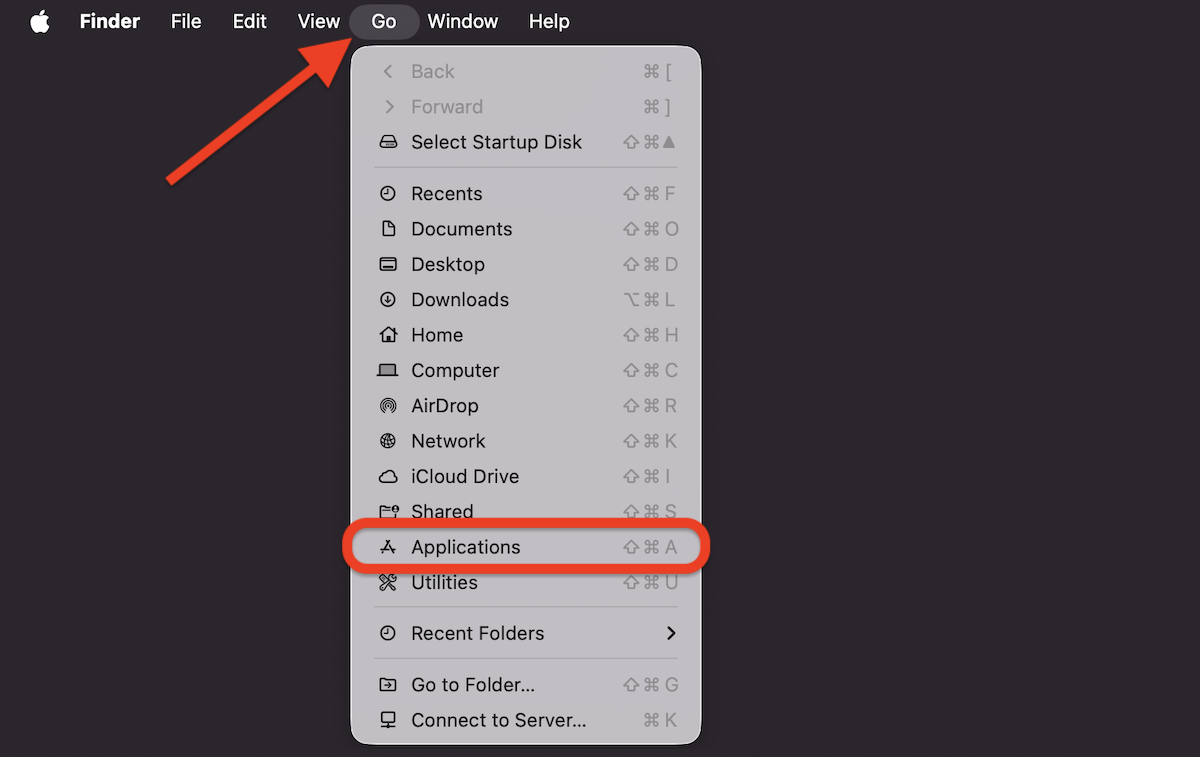Click the Recents clock icon
The image size is (1200, 757).
coord(388,194)
